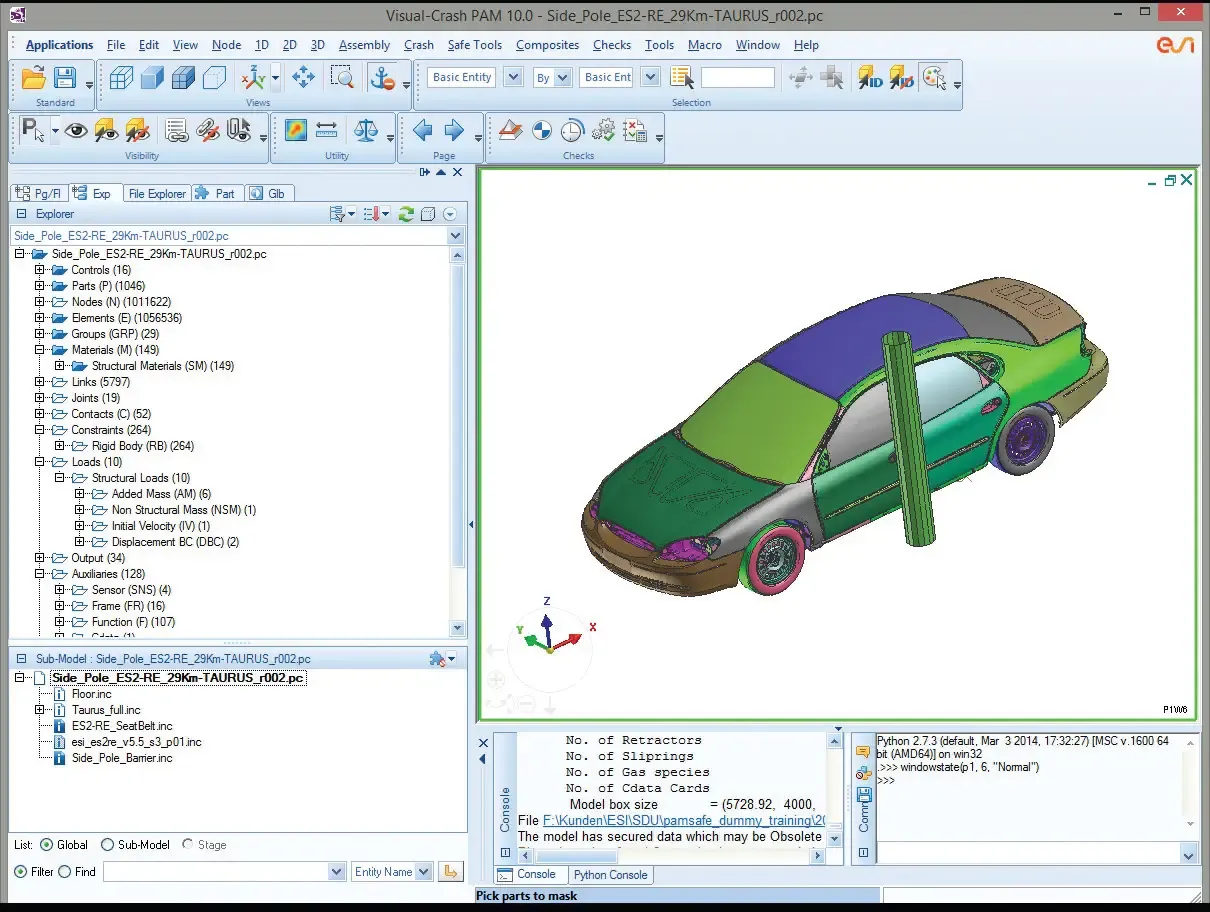The width and height of the screenshot is (1210, 912).
Task: Save the model with the floppy disk icon
Action: pos(65,77)
